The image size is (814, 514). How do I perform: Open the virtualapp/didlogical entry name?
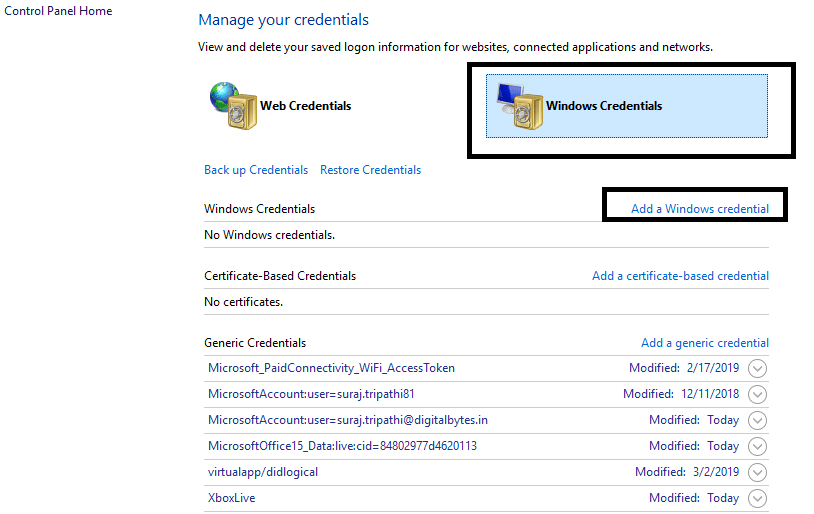pyautogui.click(x=263, y=472)
